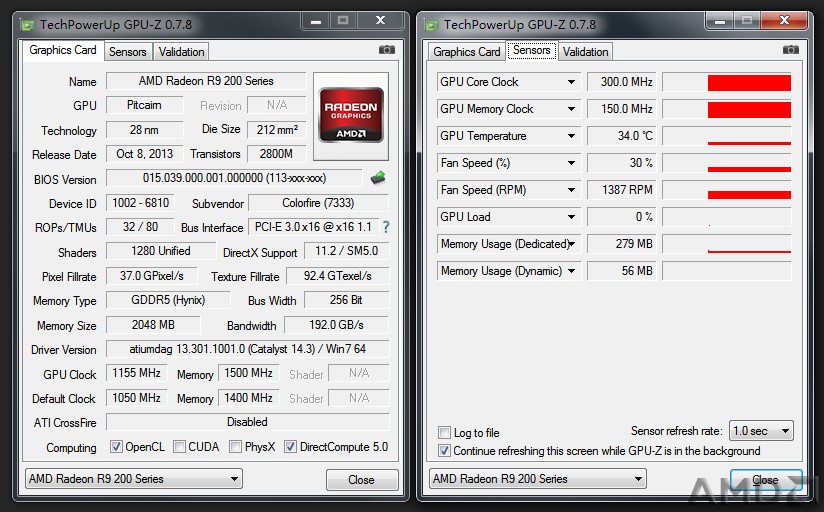Toggle the DirectCompute 5.0 checkbox
The width and height of the screenshot is (824, 512).
[290, 447]
